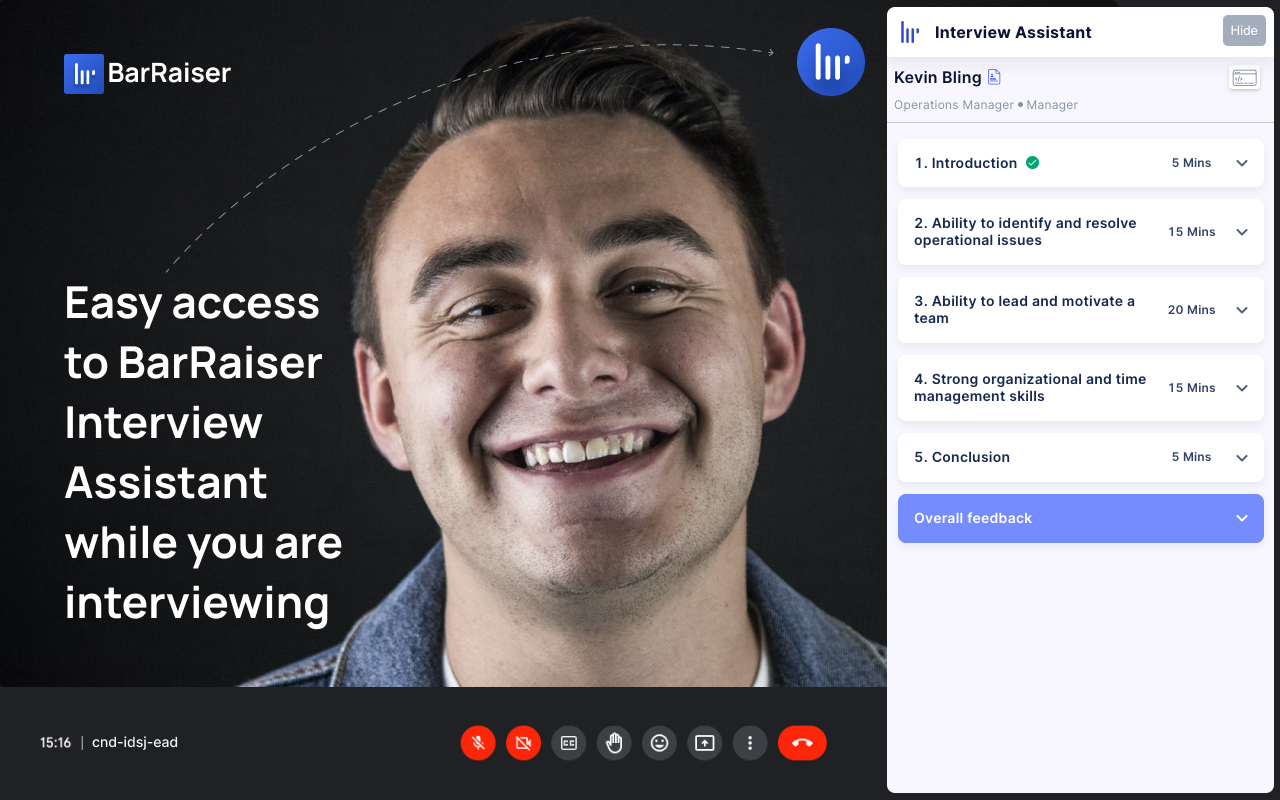Raise hand in the meeting

tap(614, 743)
